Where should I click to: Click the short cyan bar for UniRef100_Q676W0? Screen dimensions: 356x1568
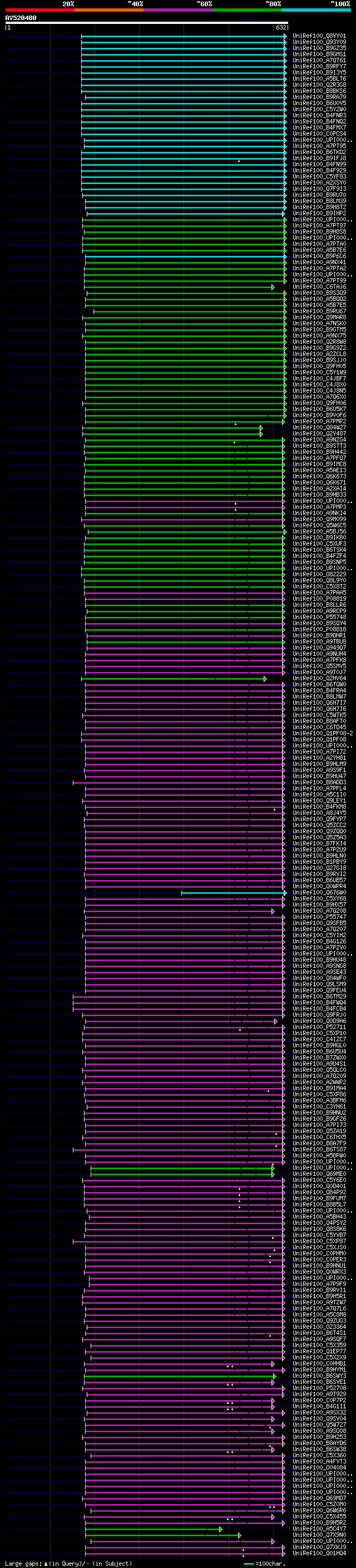point(234,893)
